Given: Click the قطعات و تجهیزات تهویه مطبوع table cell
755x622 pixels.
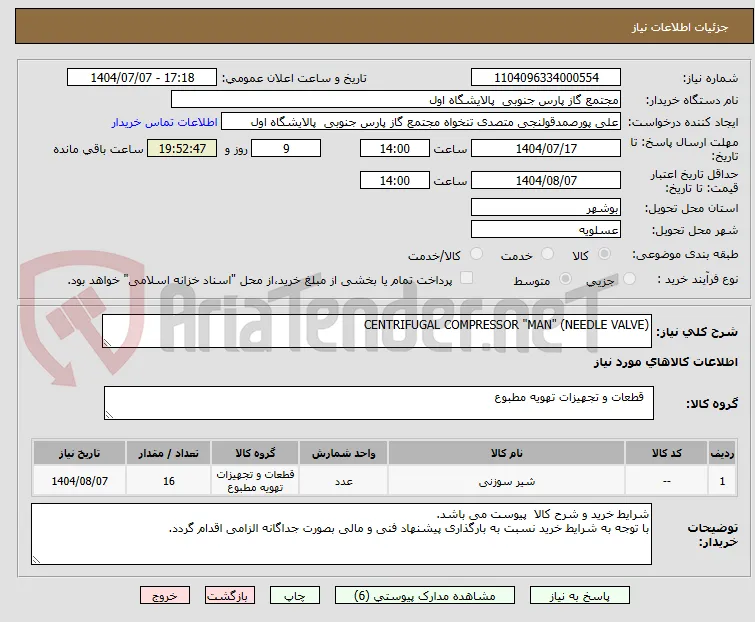Looking at the screenshot, I should 255,481.
